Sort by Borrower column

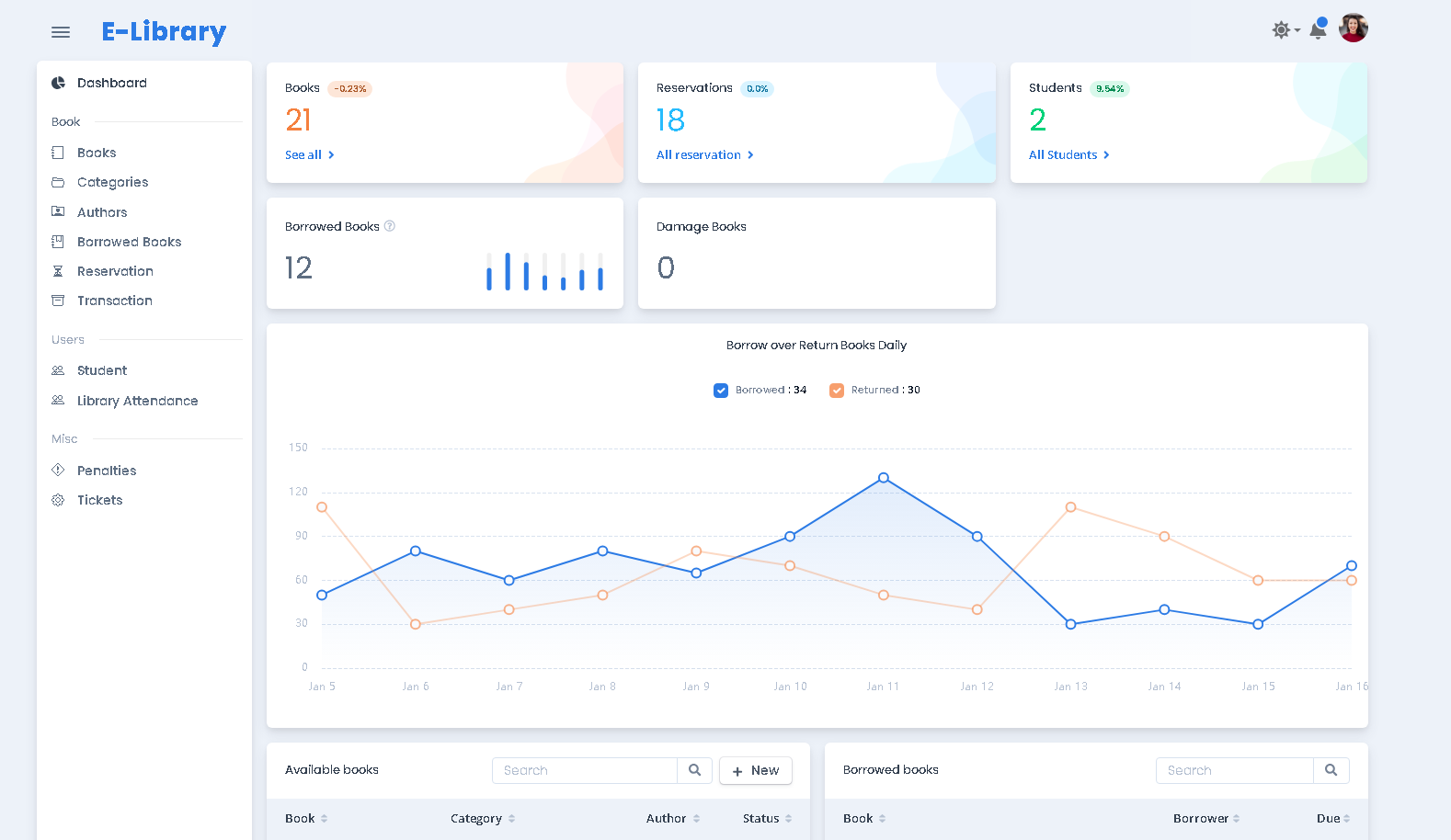1206,819
